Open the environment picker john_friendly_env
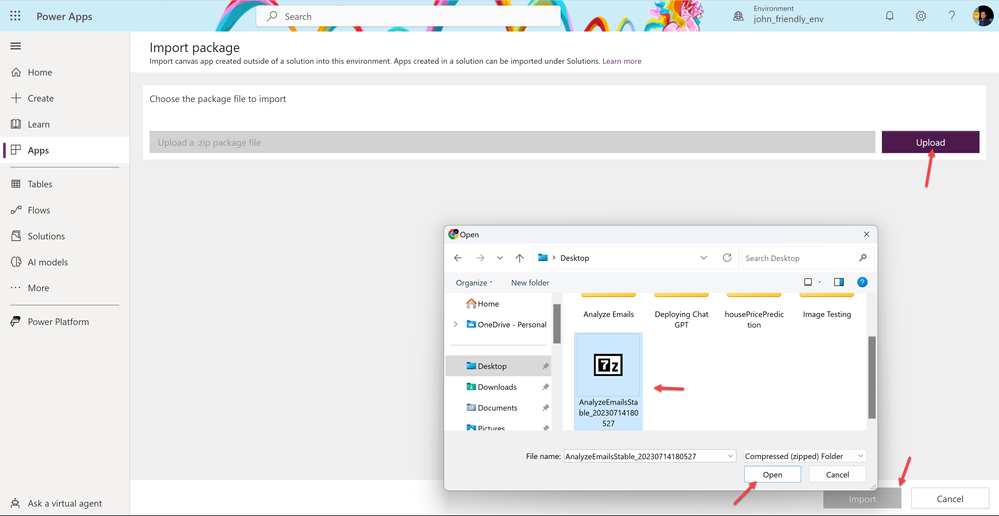999x516 pixels. (x=779, y=15)
